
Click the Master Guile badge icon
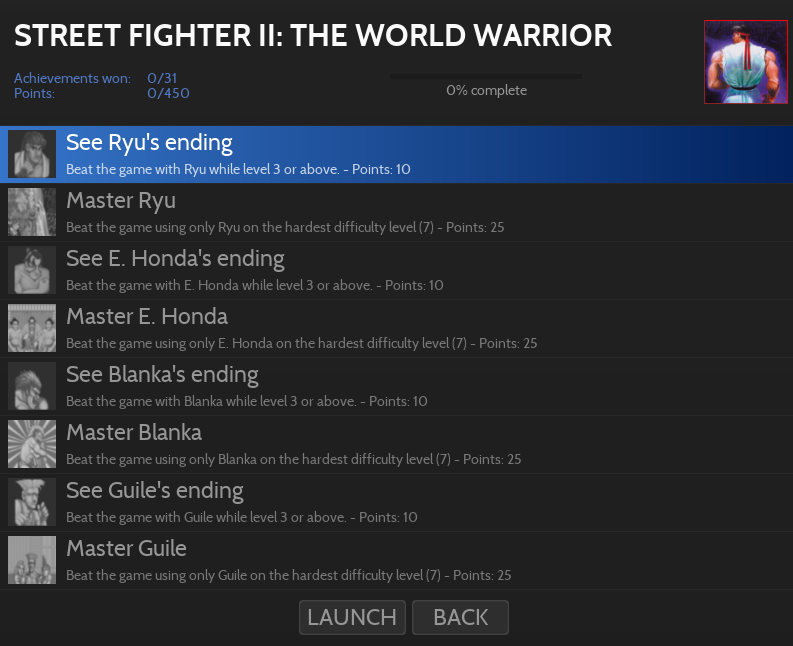click(x=32, y=560)
